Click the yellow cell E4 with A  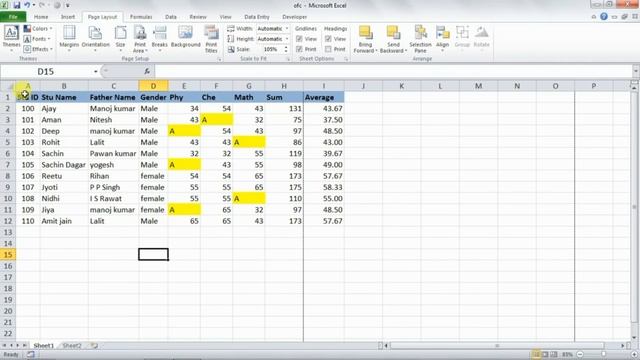pyautogui.click(x=184, y=131)
